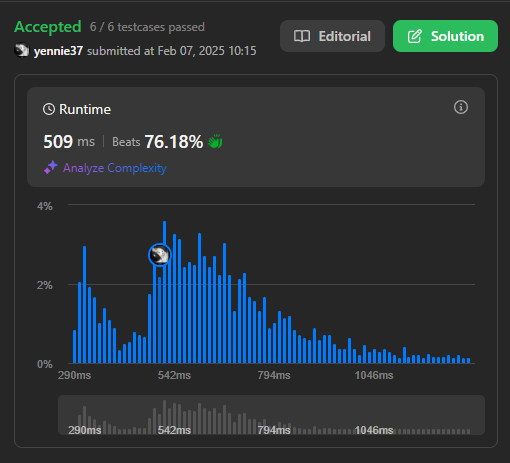Click the clock icon beside Runtime
Viewport: 510px width, 463px height.
pyautogui.click(x=49, y=109)
